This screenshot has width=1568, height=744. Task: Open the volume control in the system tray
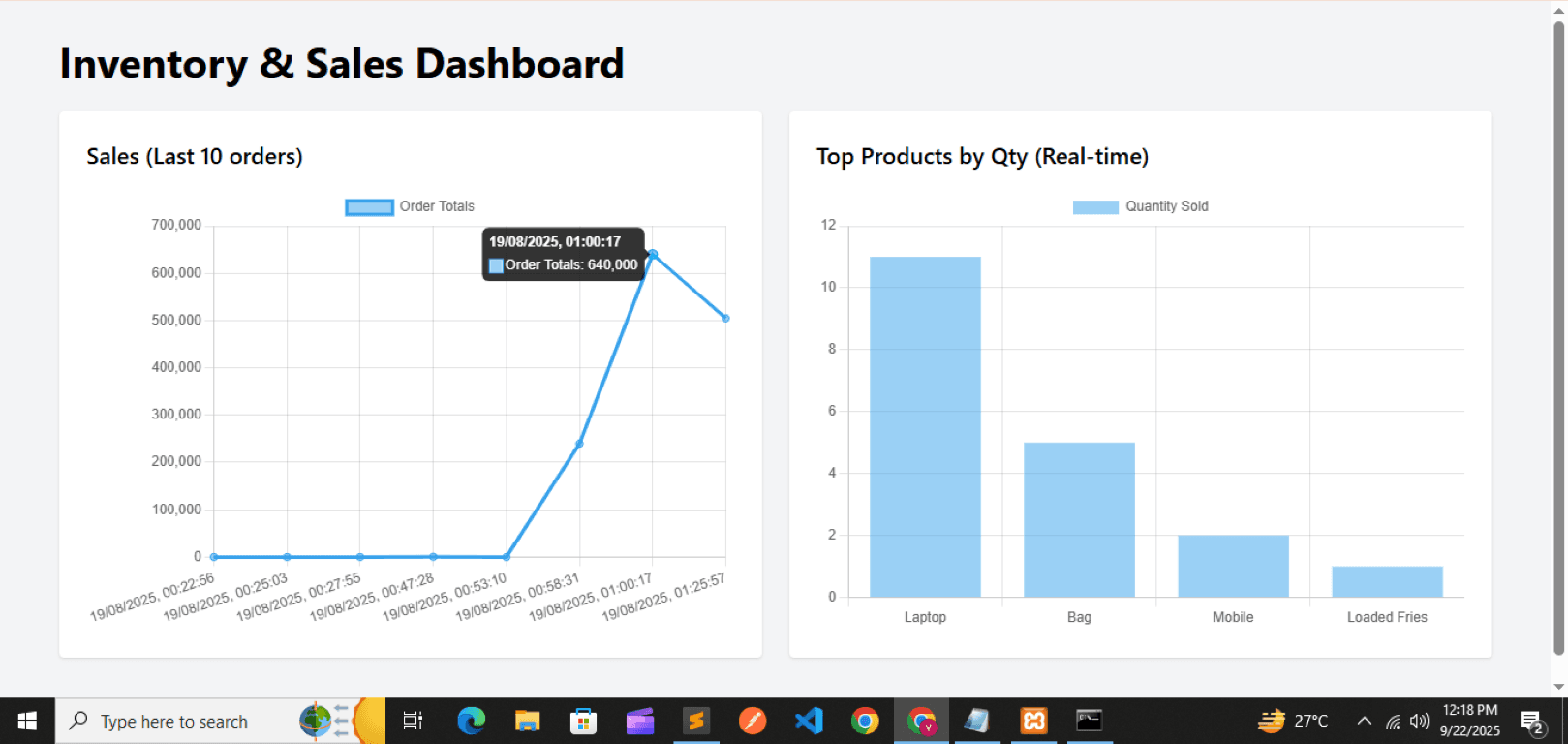click(x=1420, y=721)
